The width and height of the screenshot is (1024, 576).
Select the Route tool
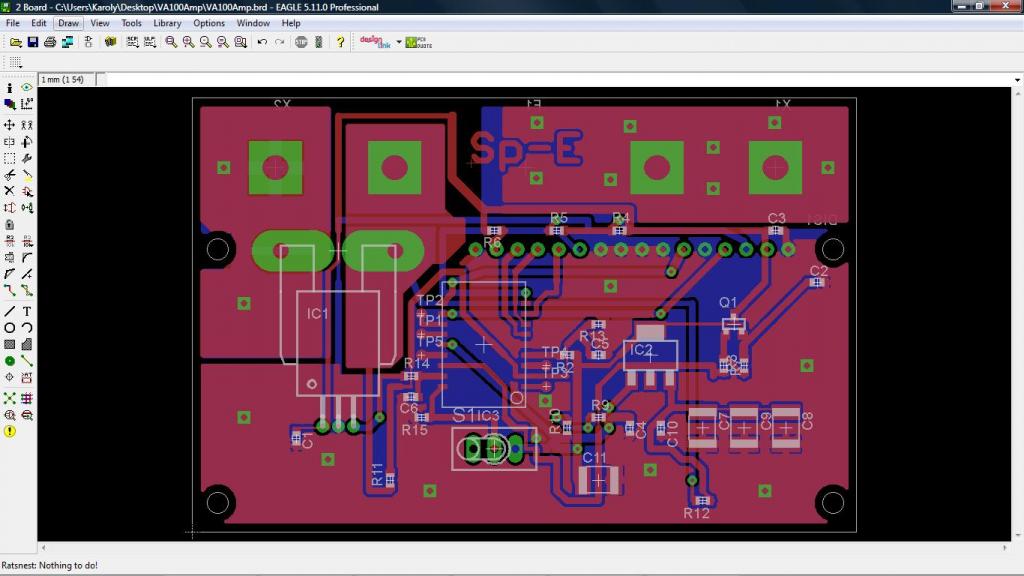10,290
